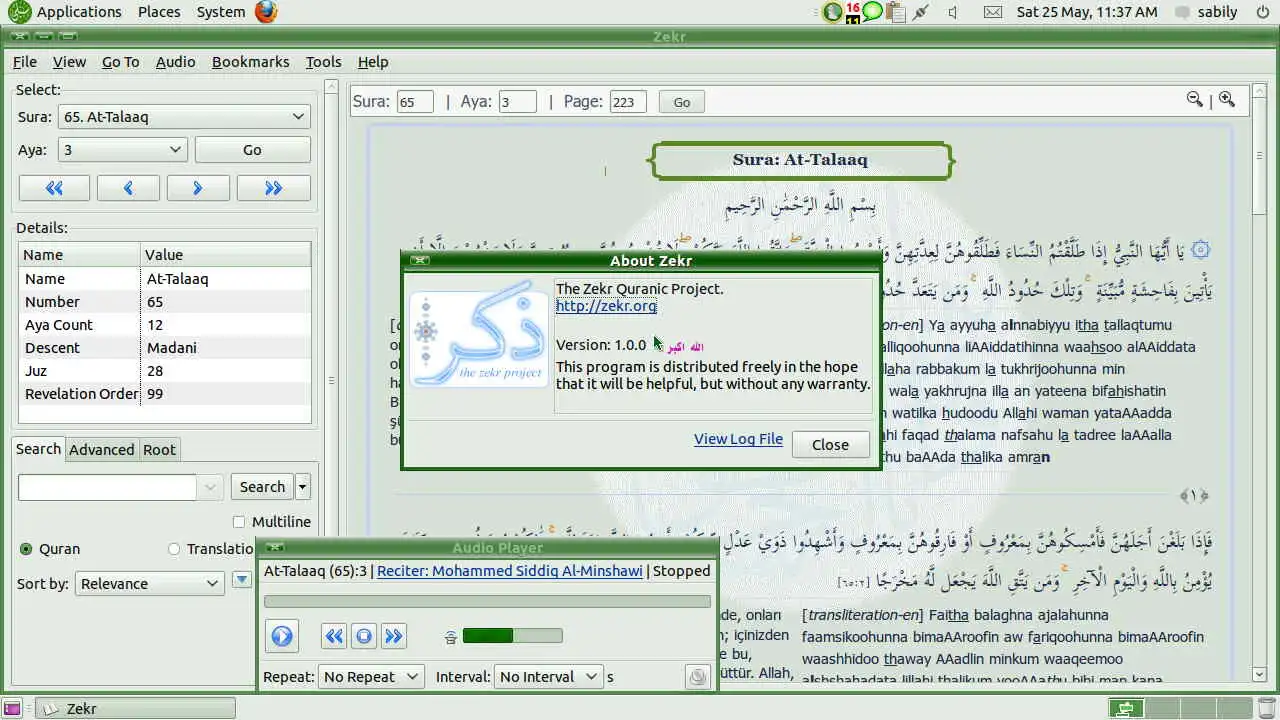Launch Firefox from the top panel
Image resolution: width=1280 pixels, height=720 pixels.
tap(265, 12)
